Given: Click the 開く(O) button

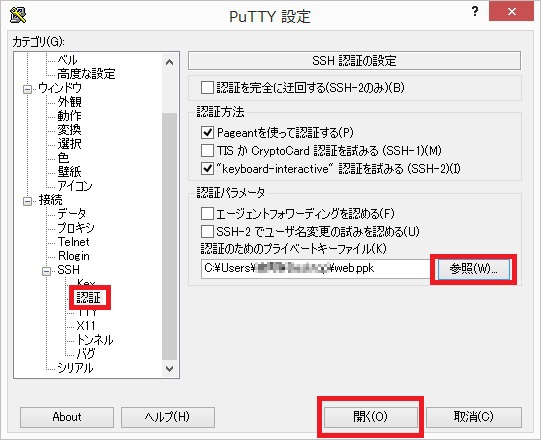Looking at the screenshot, I should (370, 417).
